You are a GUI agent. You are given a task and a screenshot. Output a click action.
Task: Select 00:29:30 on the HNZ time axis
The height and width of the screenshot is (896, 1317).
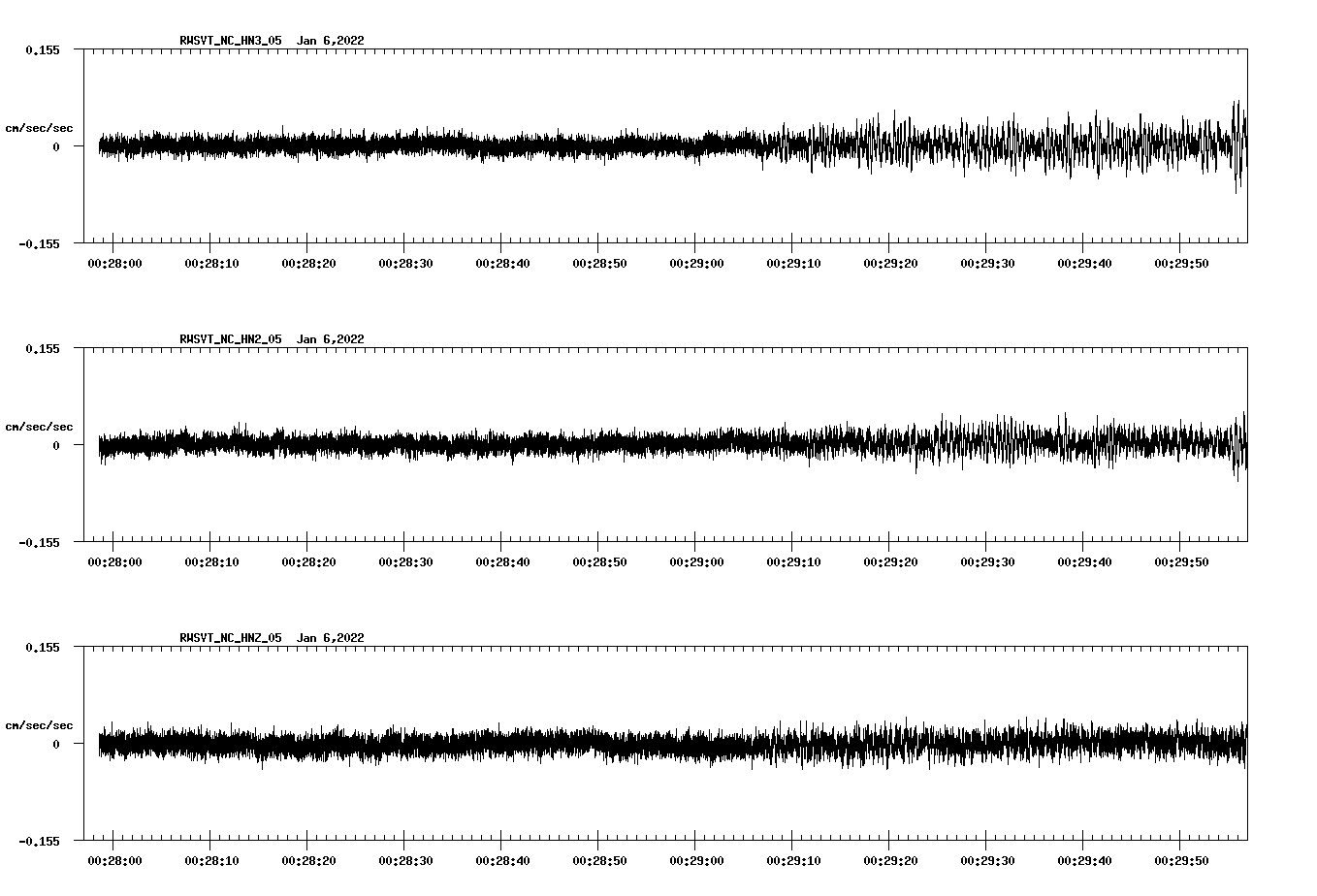(987, 861)
